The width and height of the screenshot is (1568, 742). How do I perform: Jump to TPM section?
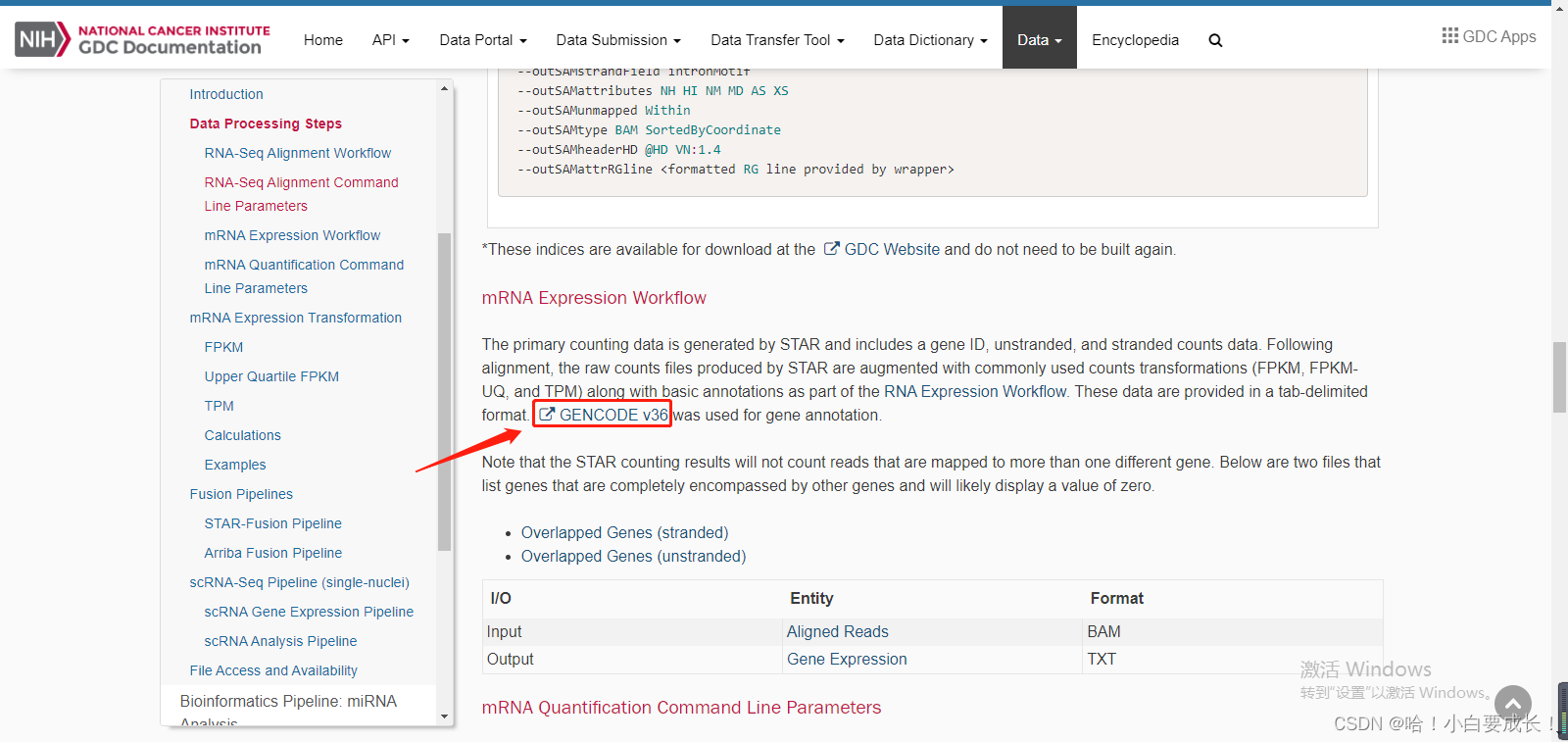(219, 406)
